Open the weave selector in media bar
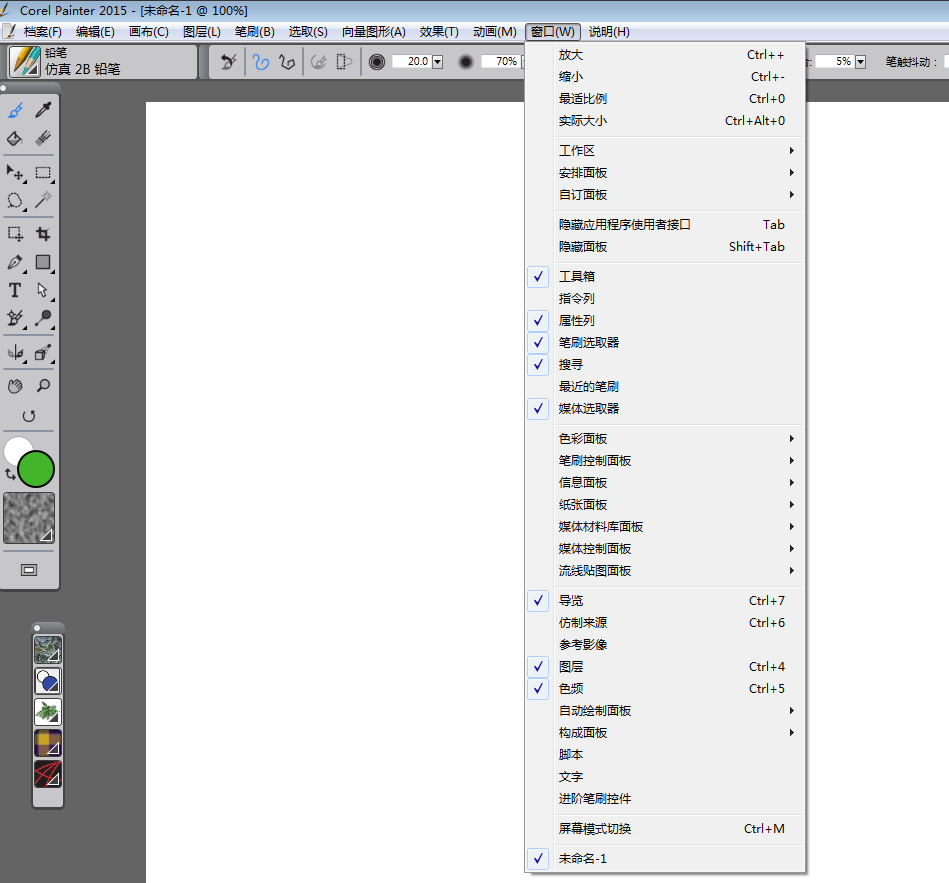 tap(48, 743)
